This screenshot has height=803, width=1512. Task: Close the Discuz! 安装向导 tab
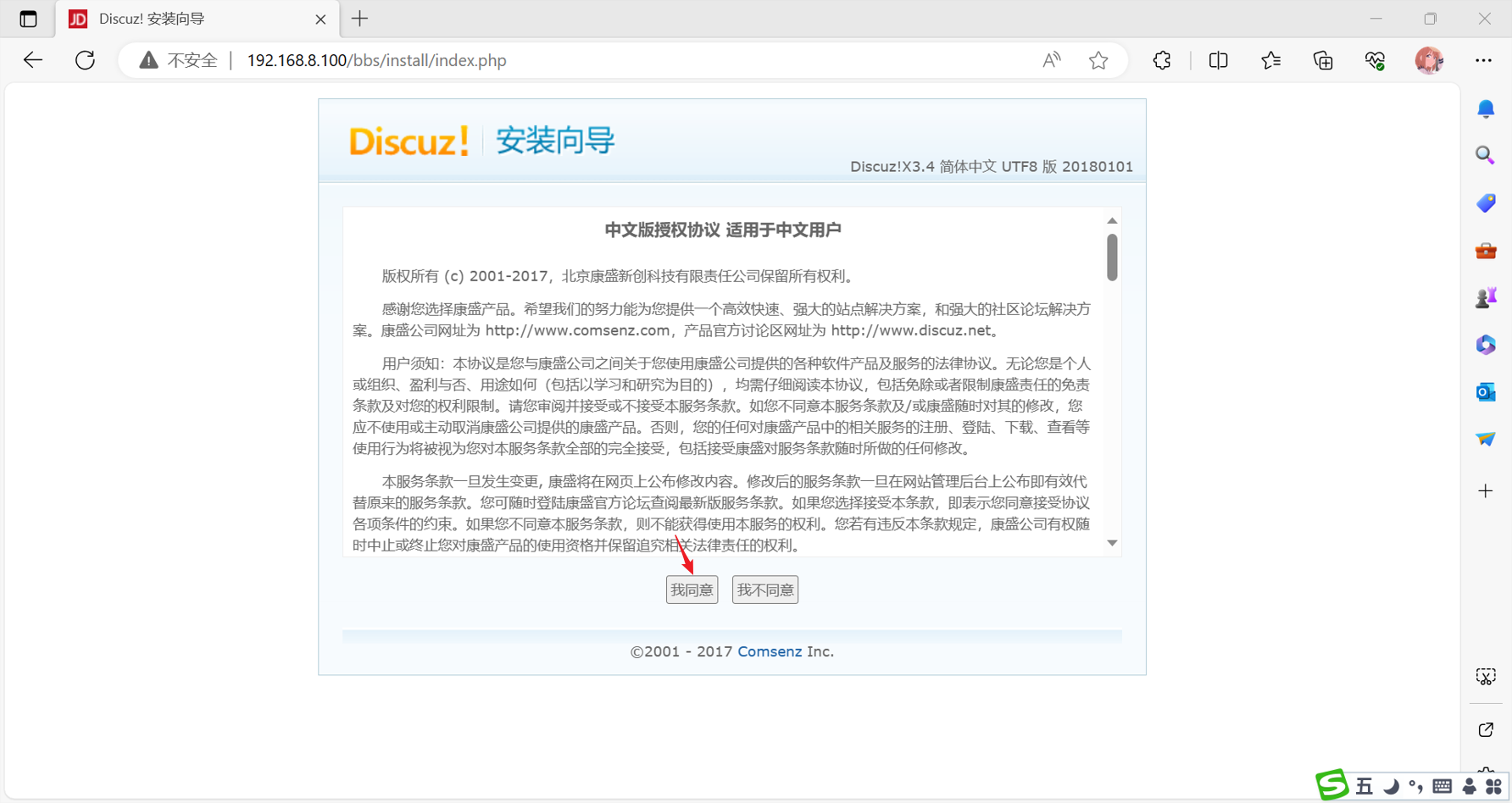pos(320,19)
